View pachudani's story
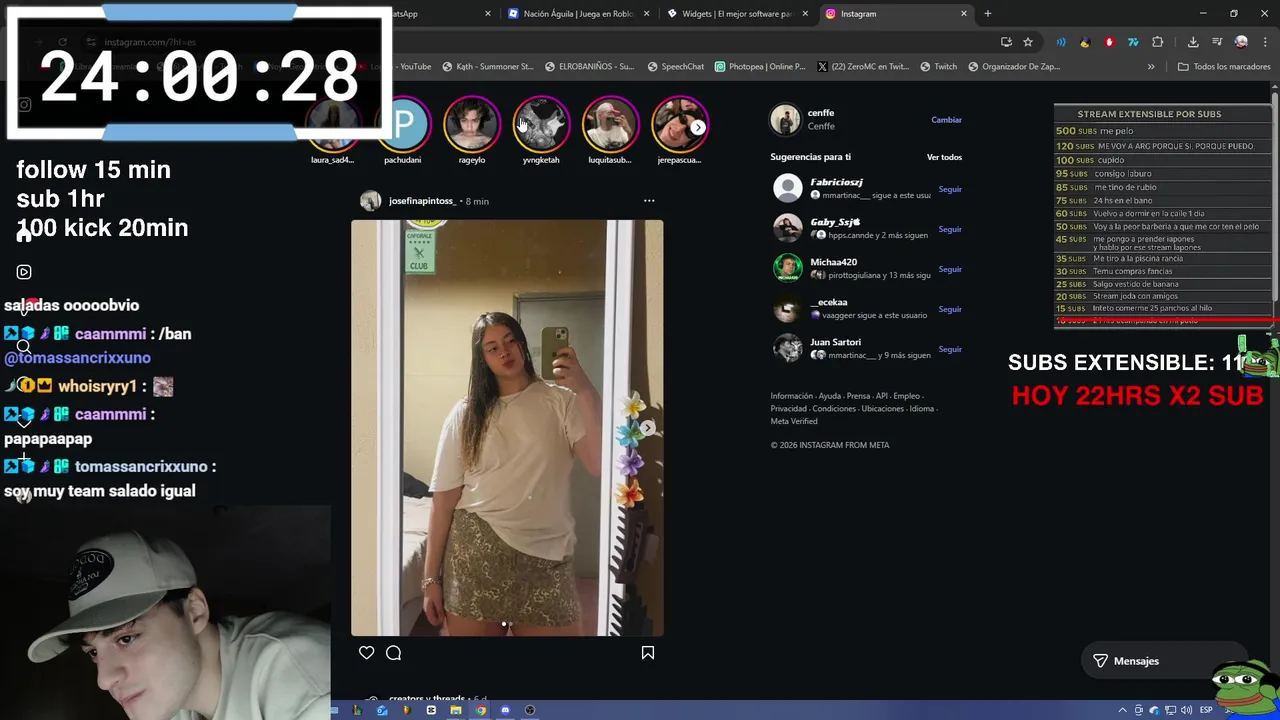This screenshot has width=1280, height=720. tap(403, 124)
